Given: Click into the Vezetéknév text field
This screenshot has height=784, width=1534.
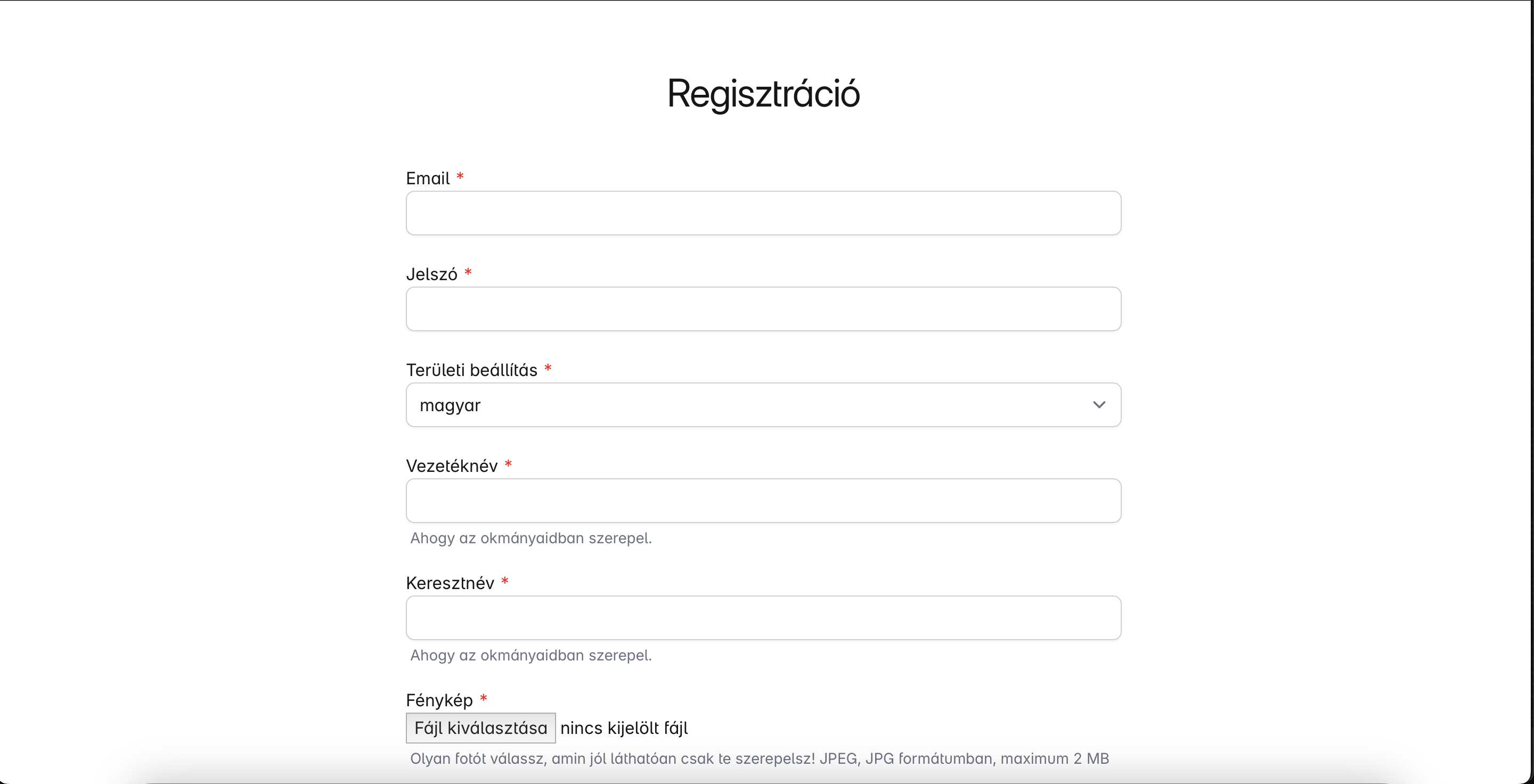Looking at the screenshot, I should click(763, 501).
